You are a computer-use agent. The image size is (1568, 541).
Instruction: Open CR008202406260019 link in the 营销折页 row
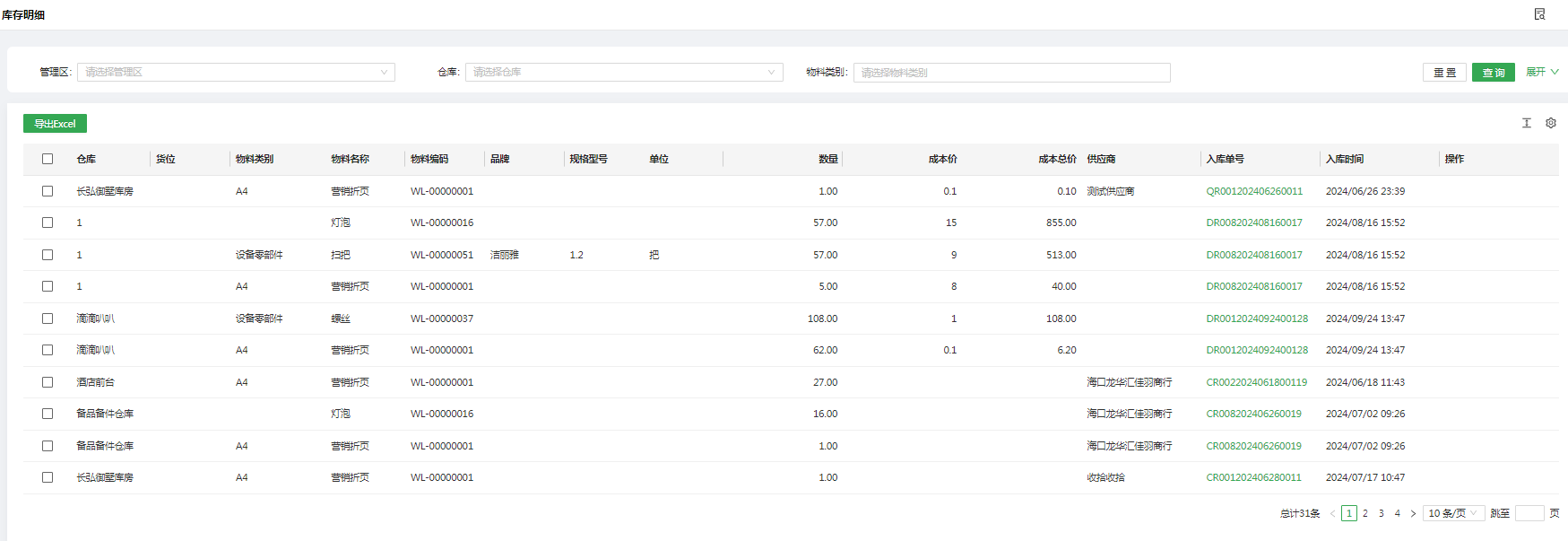[1253, 446]
